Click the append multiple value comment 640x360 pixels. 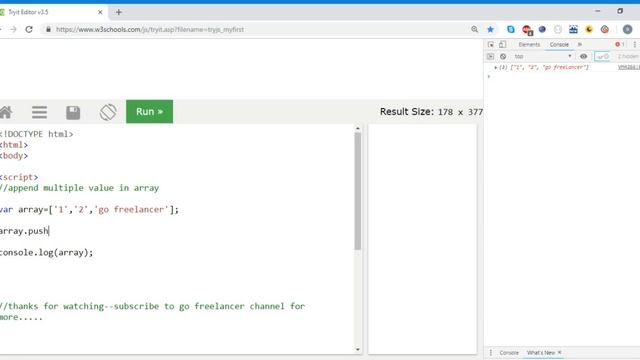point(79,188)
